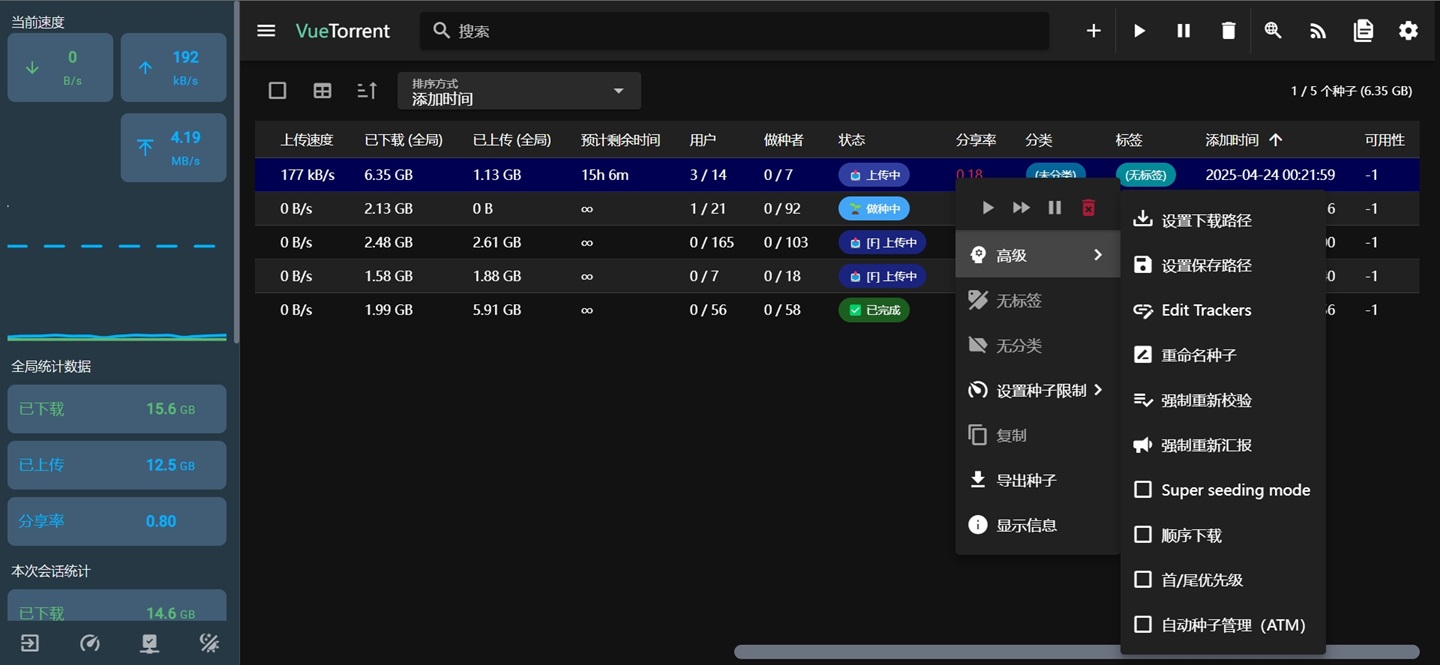Click the add torrent plus icon
The width and height of the screenshot is (1440, 665).
click(1093, 31)
